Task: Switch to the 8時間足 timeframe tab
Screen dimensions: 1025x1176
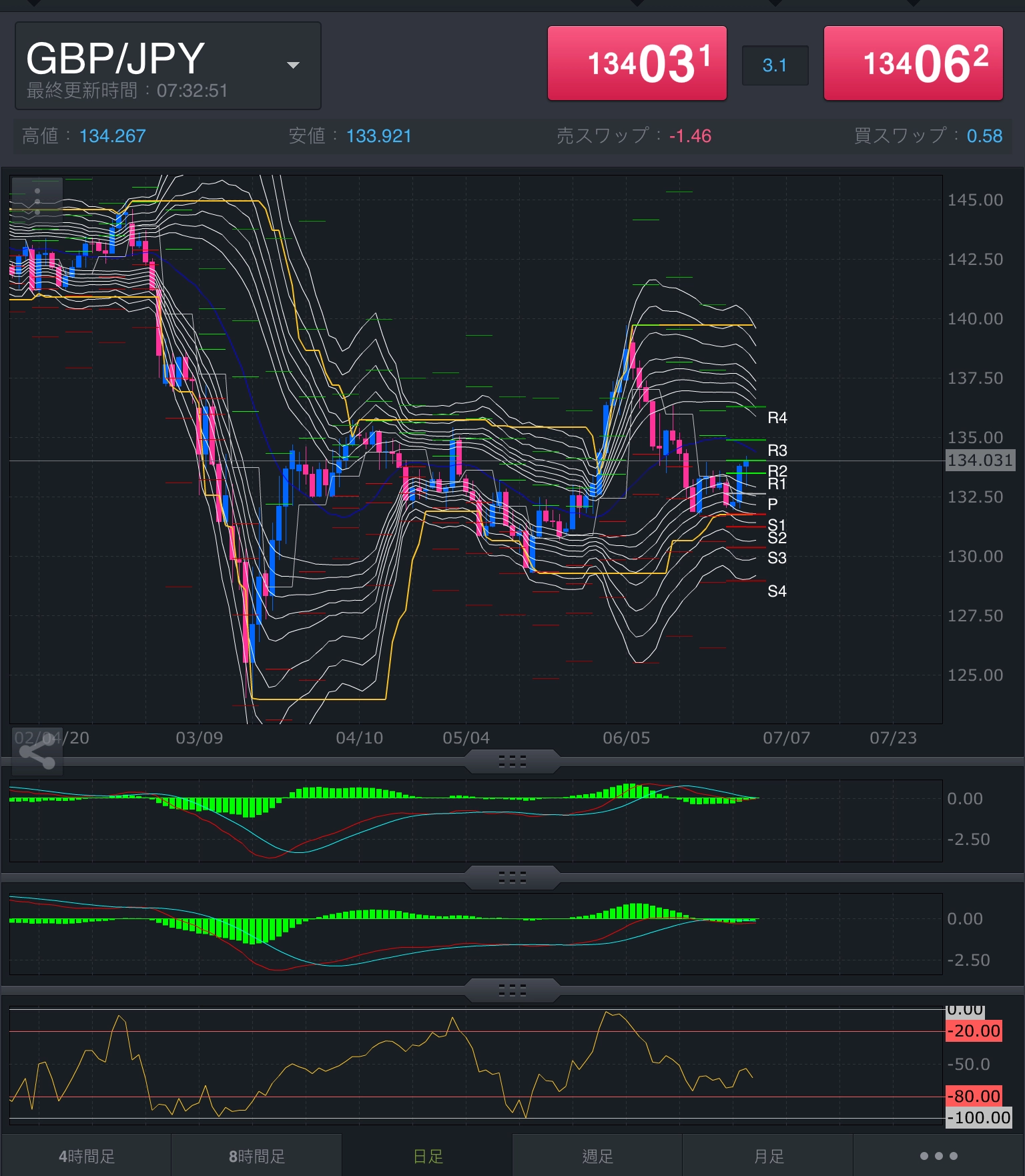Action: click(x=257, y=1156)
